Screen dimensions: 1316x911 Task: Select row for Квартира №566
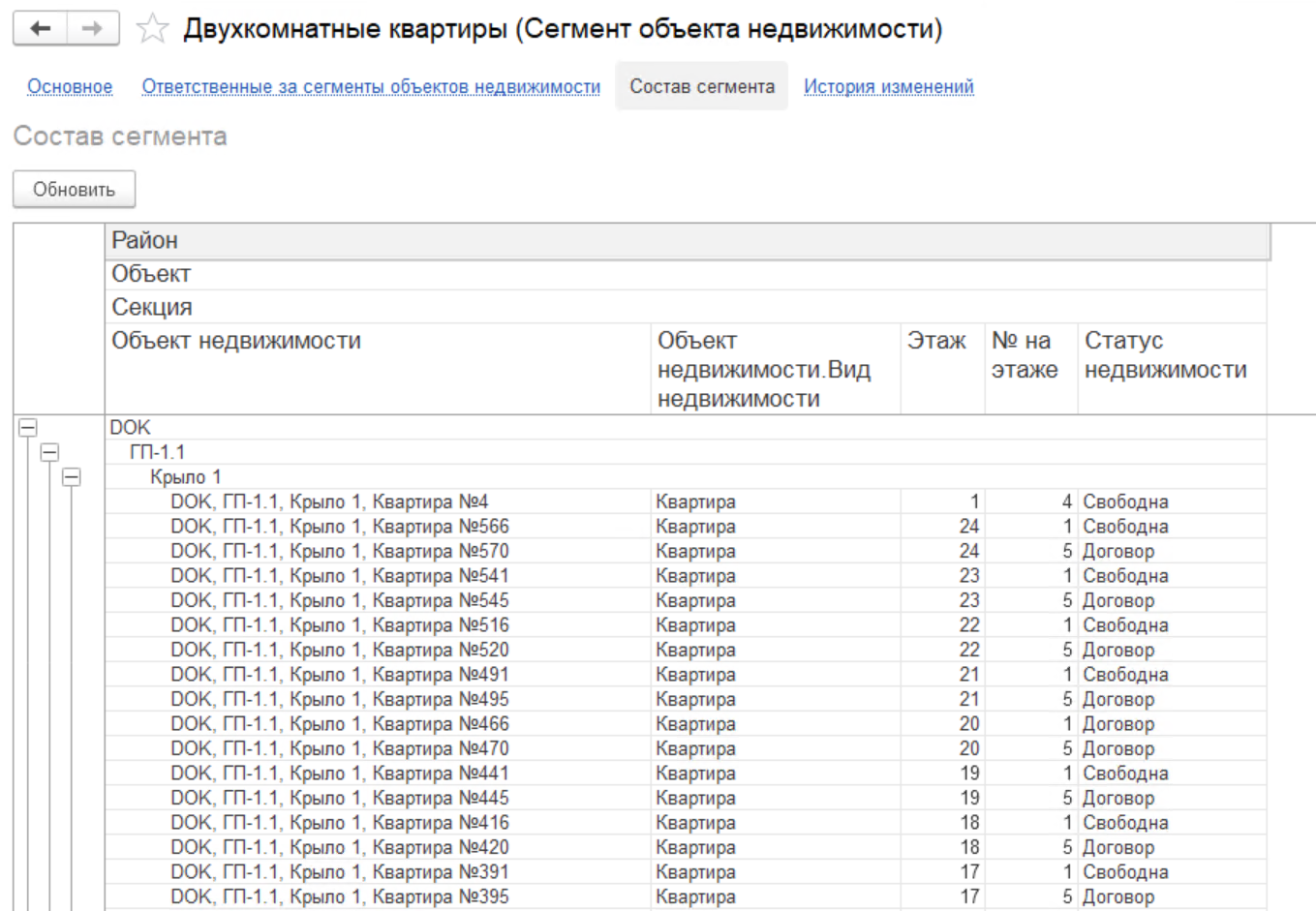pyautogui.click(x=339, y=527)
